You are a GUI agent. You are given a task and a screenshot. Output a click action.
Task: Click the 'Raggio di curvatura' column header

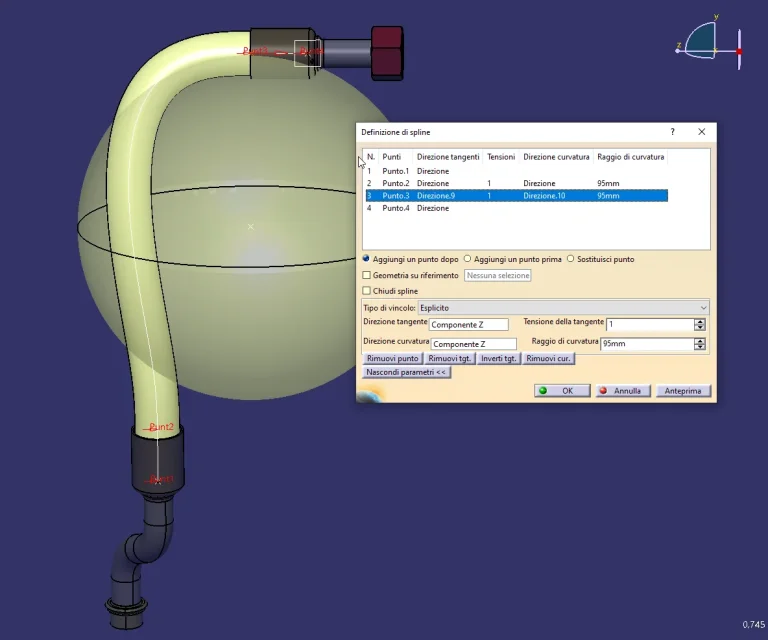(631, 157)
